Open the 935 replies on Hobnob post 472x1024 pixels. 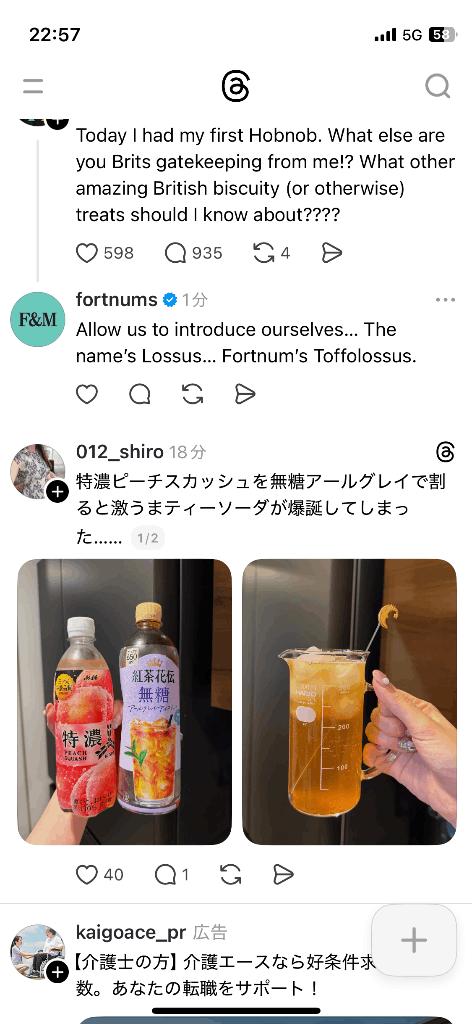176,253
